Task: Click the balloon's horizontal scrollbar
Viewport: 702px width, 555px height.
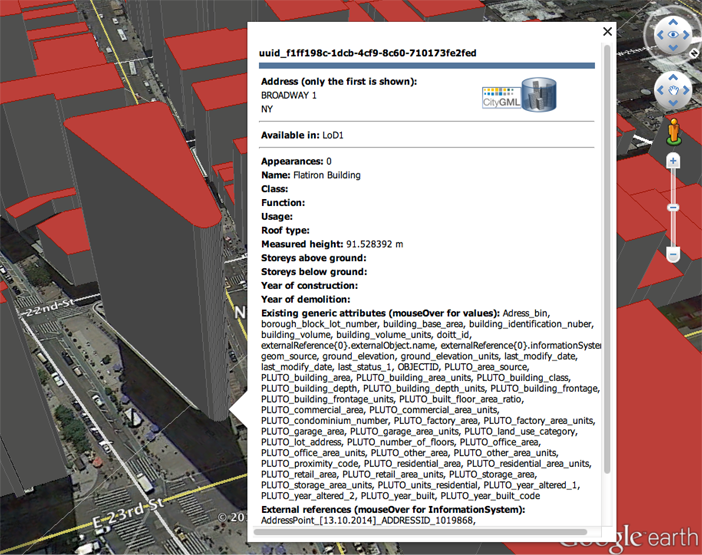Action: coord(420,532)
